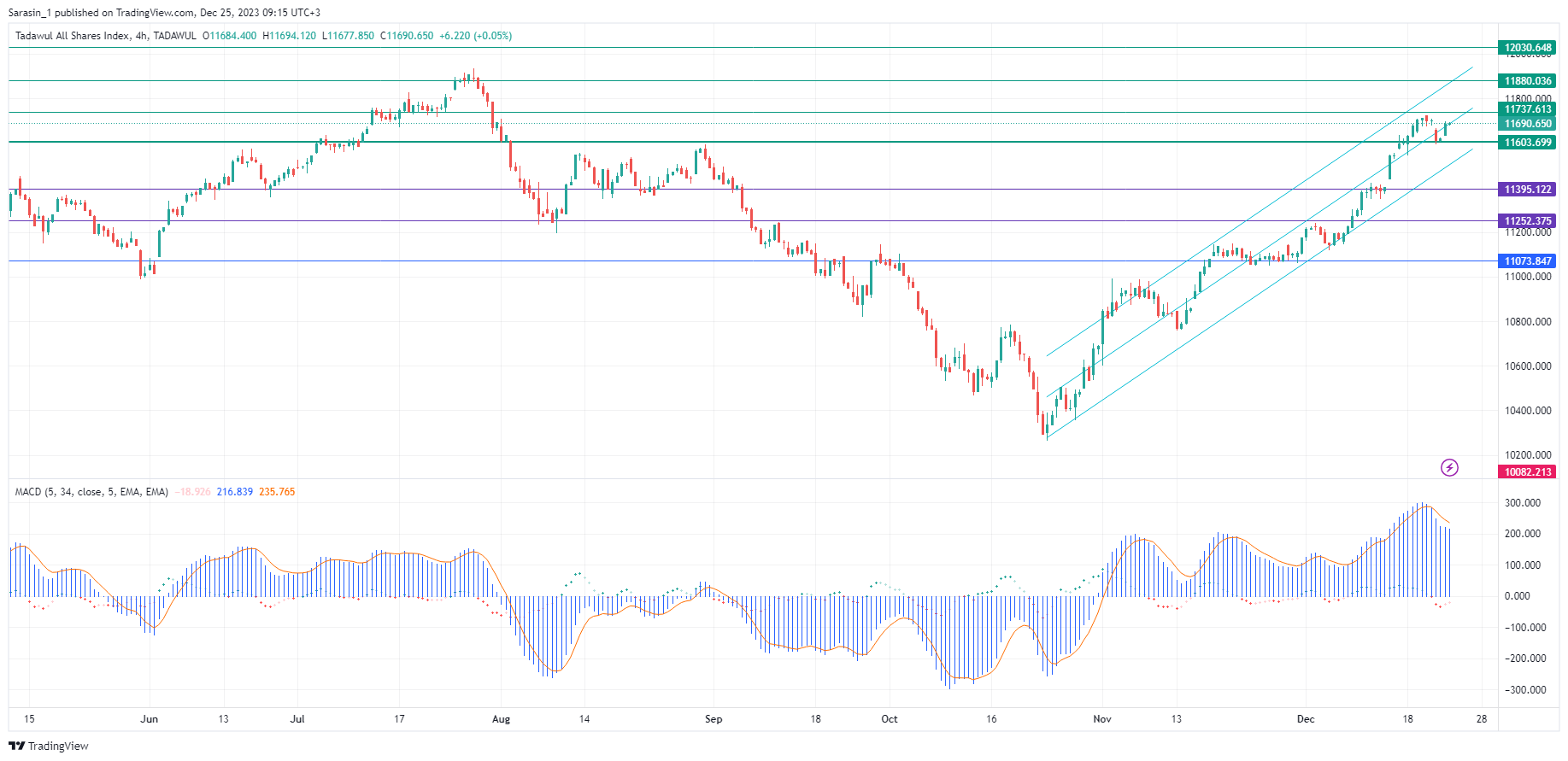
Task: Click the -300.000 MACD axis value
Action: (1524, 690)
